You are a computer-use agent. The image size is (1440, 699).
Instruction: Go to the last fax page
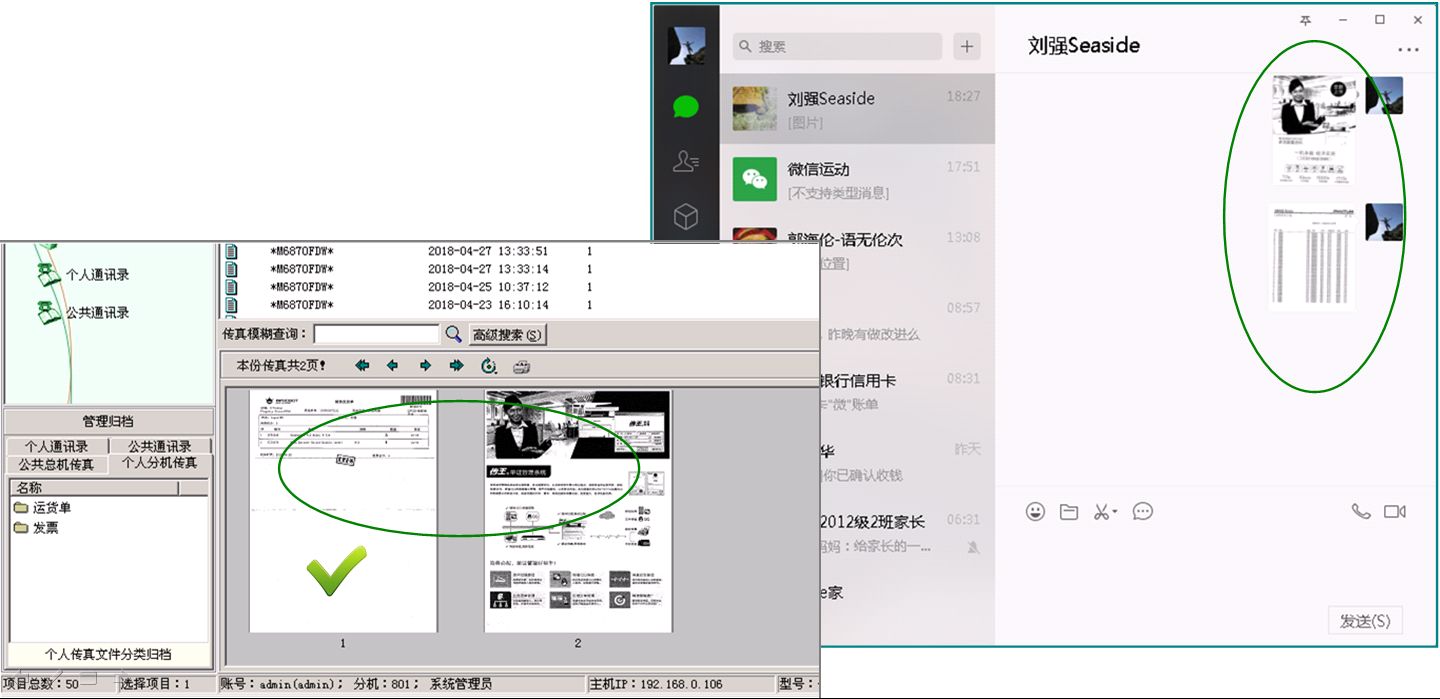[x=457, y=366]
